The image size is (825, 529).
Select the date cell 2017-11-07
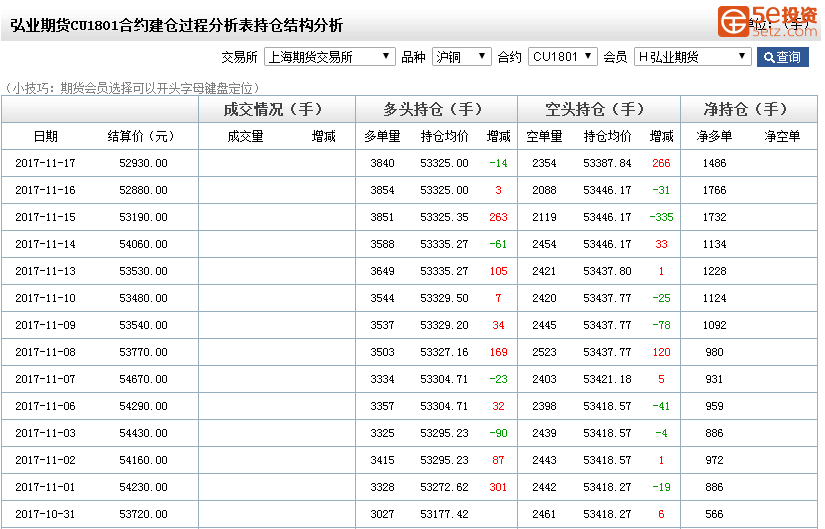tap(45, 379)
